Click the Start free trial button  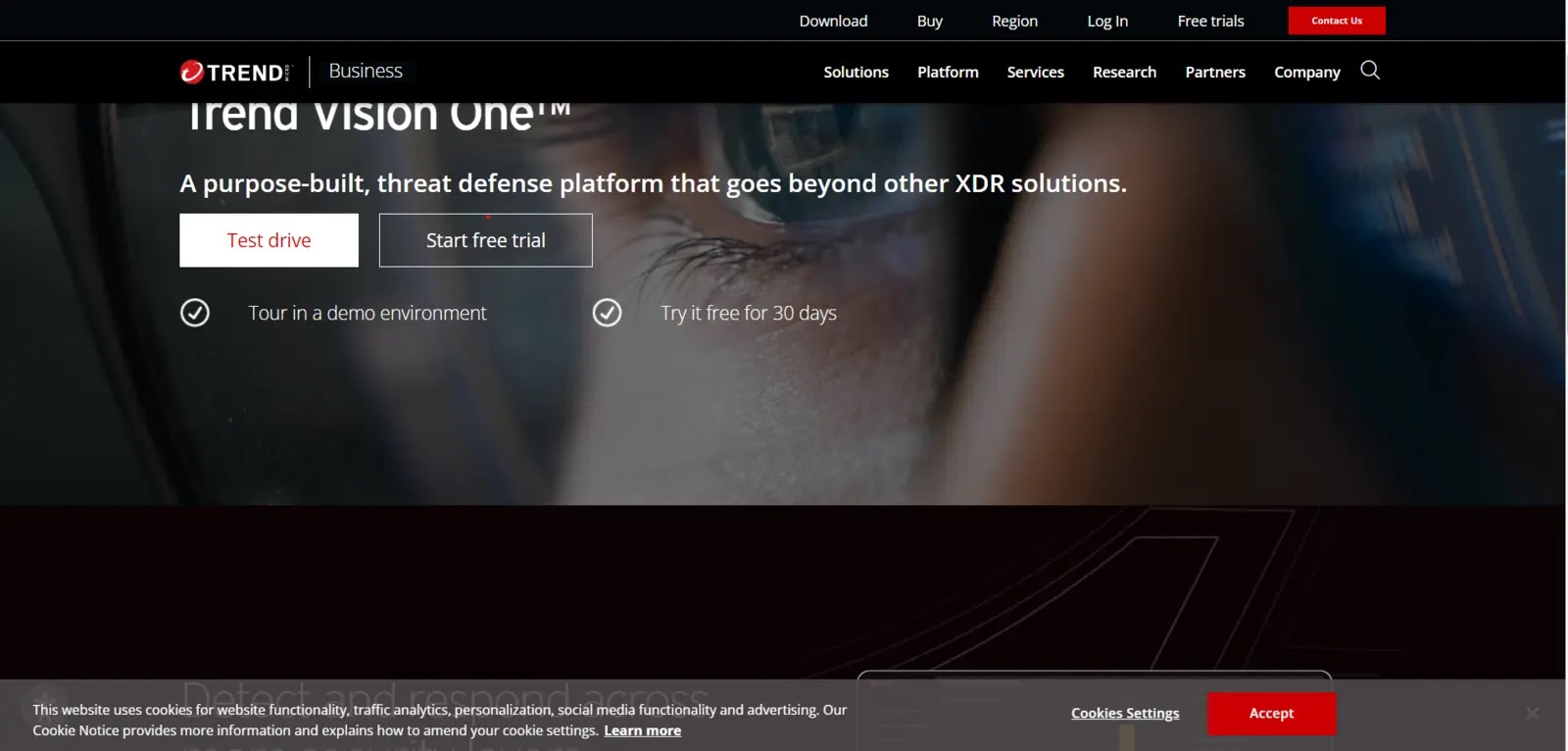click(485, 240)
